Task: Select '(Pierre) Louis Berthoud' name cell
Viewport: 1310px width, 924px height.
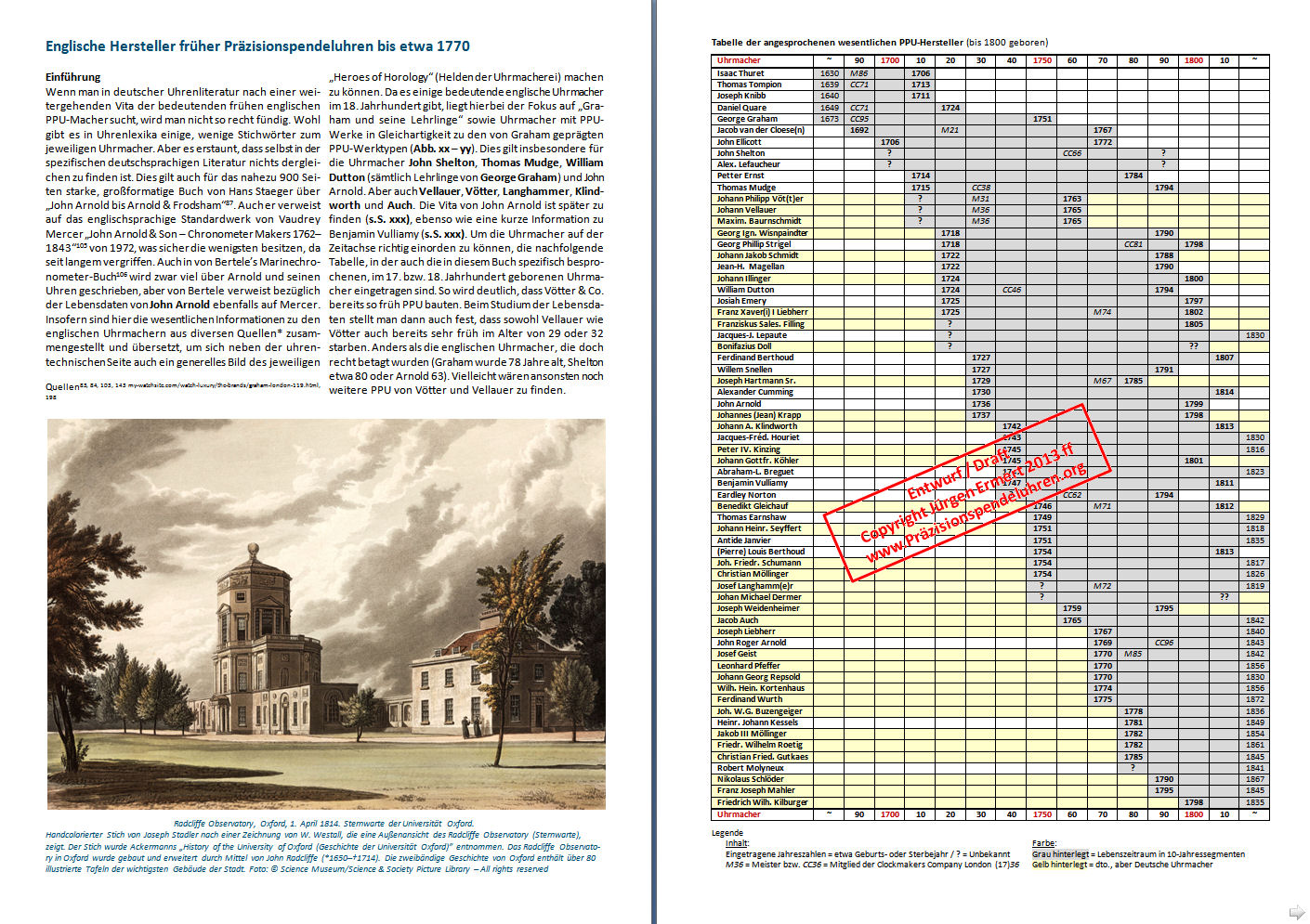Action: click(x=761, y=552)
